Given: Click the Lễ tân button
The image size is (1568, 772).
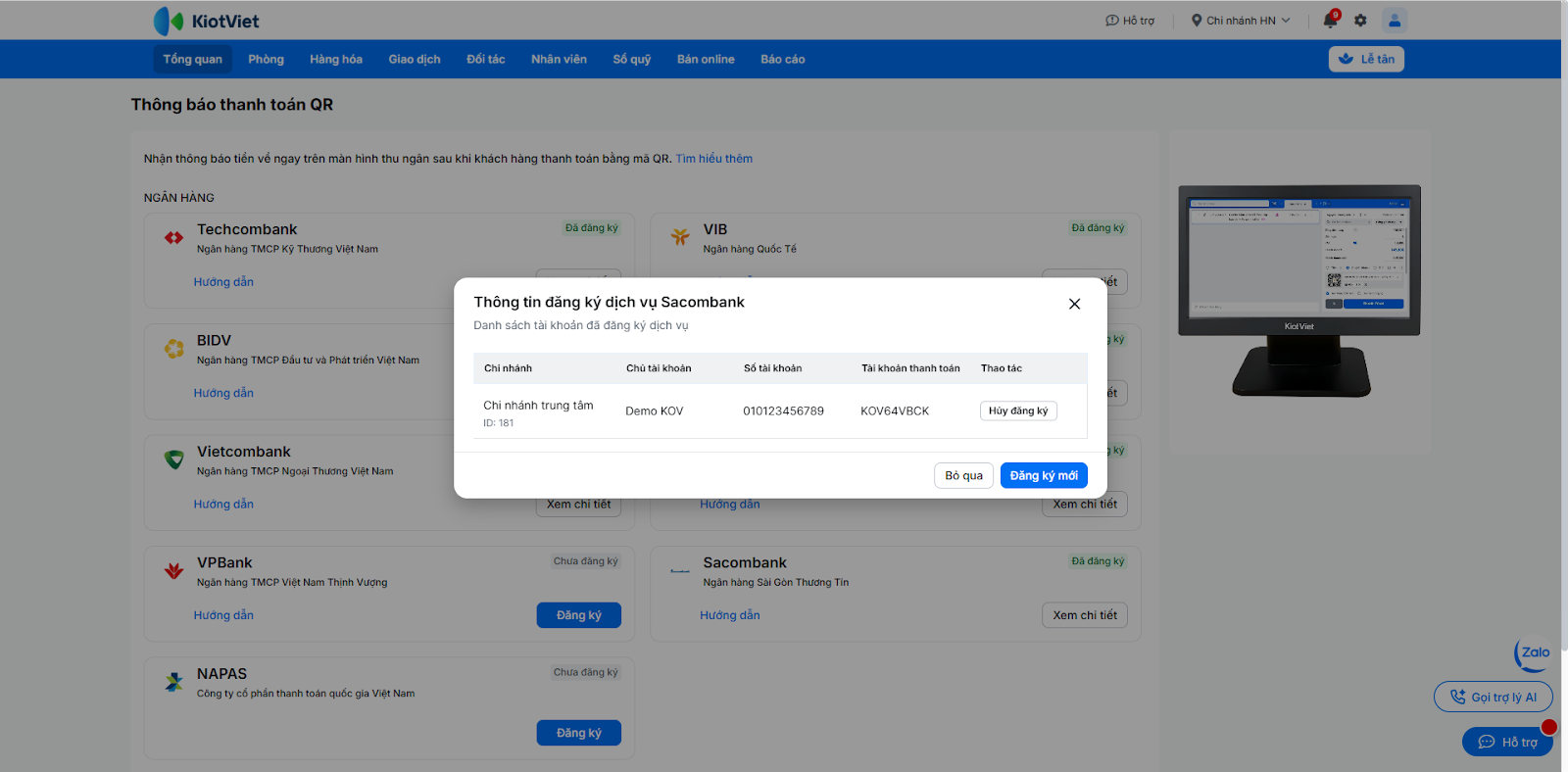Looking at the screenshot, I should click(x=1366, y=59).
